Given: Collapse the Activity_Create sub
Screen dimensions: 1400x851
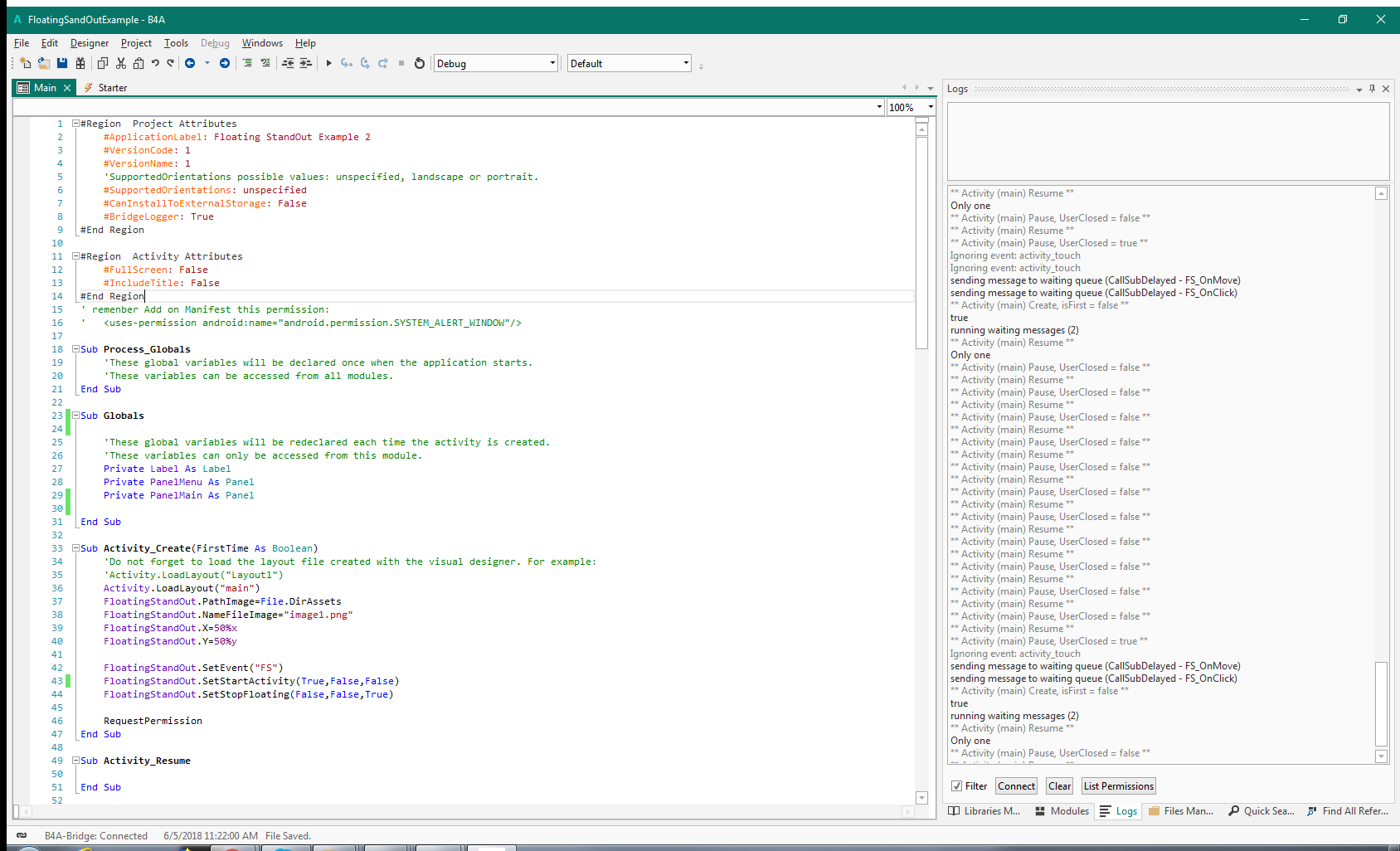Looking at the screenshot, I should coord(75,548).
